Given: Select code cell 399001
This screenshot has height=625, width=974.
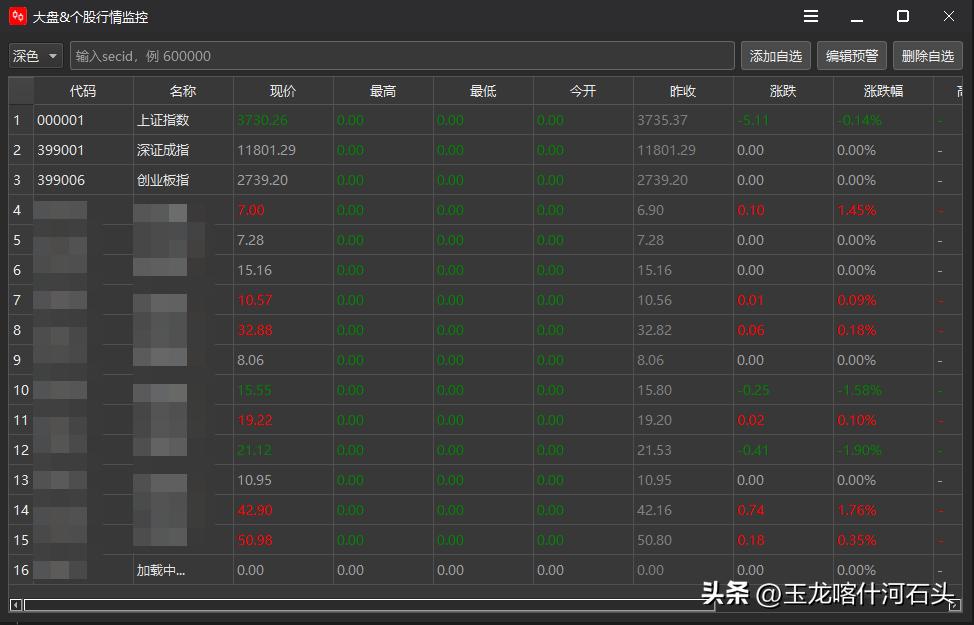Looking at the screenshot, I should [83, 150].
